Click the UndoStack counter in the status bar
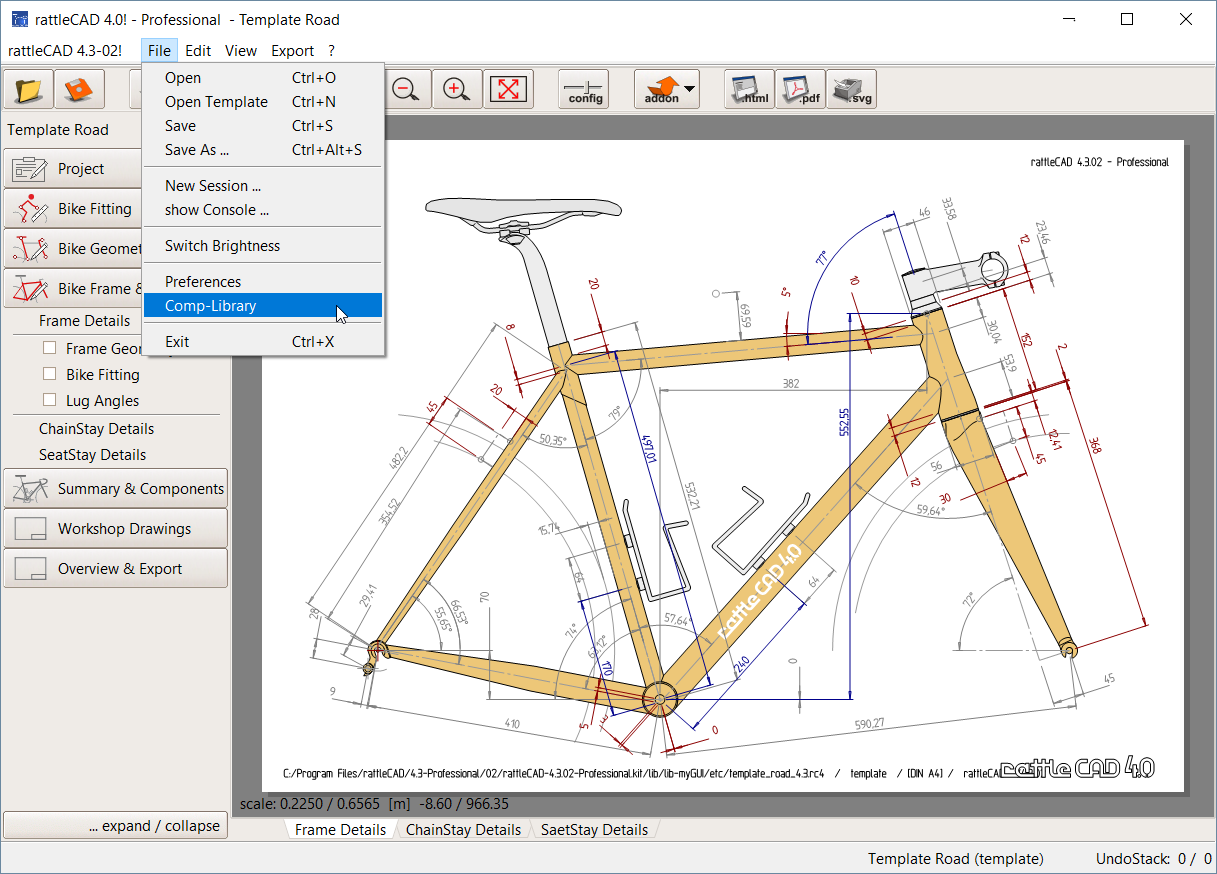The width and height of the screenshot is (1217, 874). [x=1154, y=858]
